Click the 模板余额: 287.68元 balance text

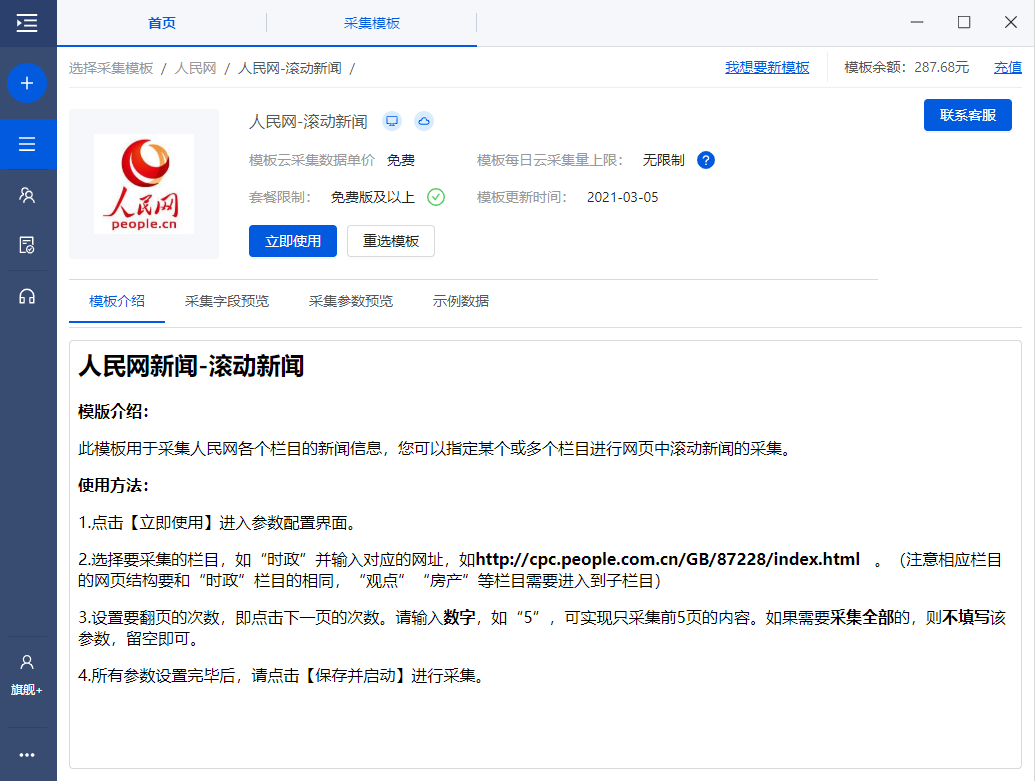point(907,67)
